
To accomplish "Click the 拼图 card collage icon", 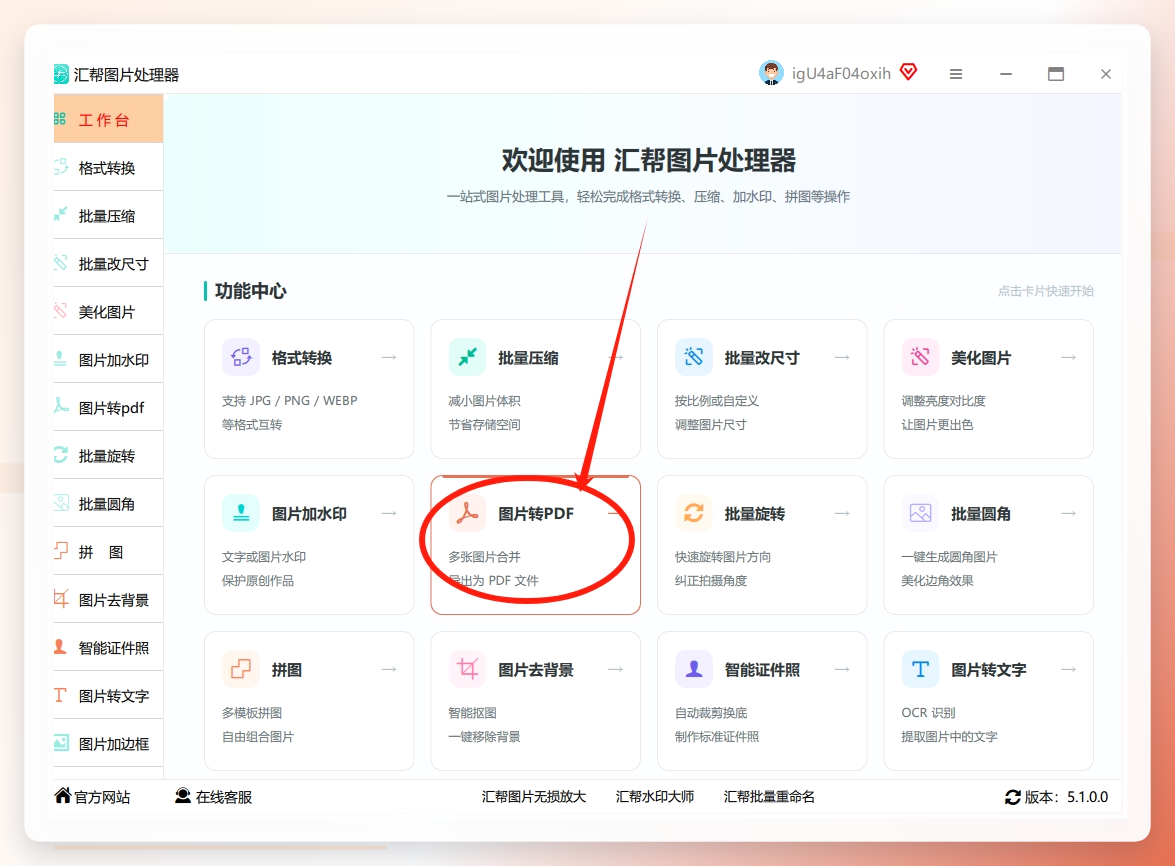I will (x=241, y=669).
